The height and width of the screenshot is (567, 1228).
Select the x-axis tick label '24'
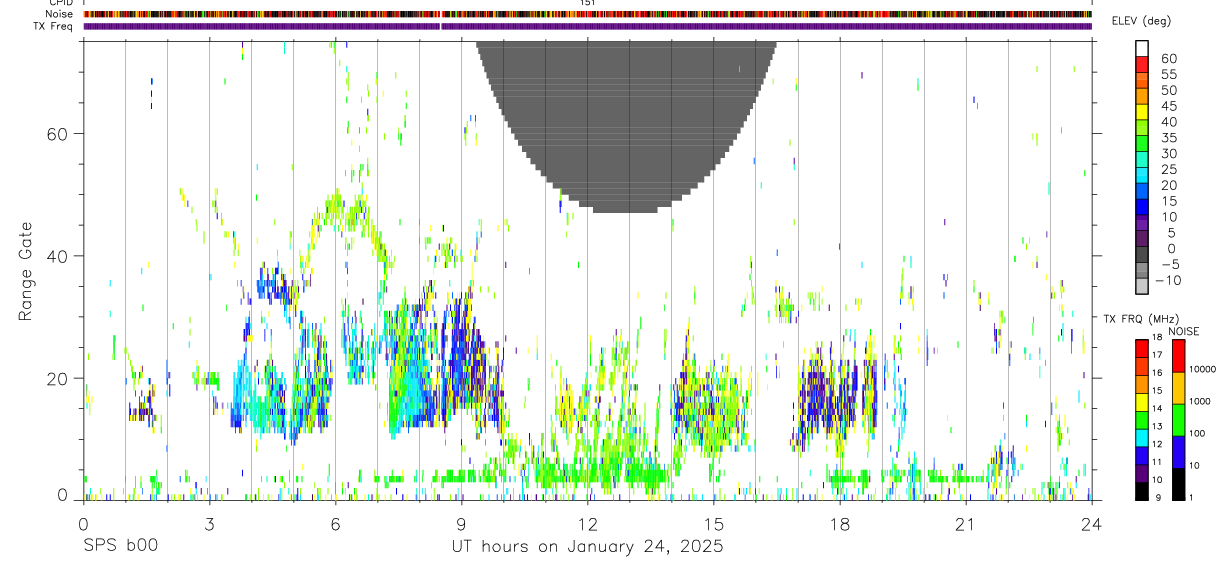tap(1091, 524)
